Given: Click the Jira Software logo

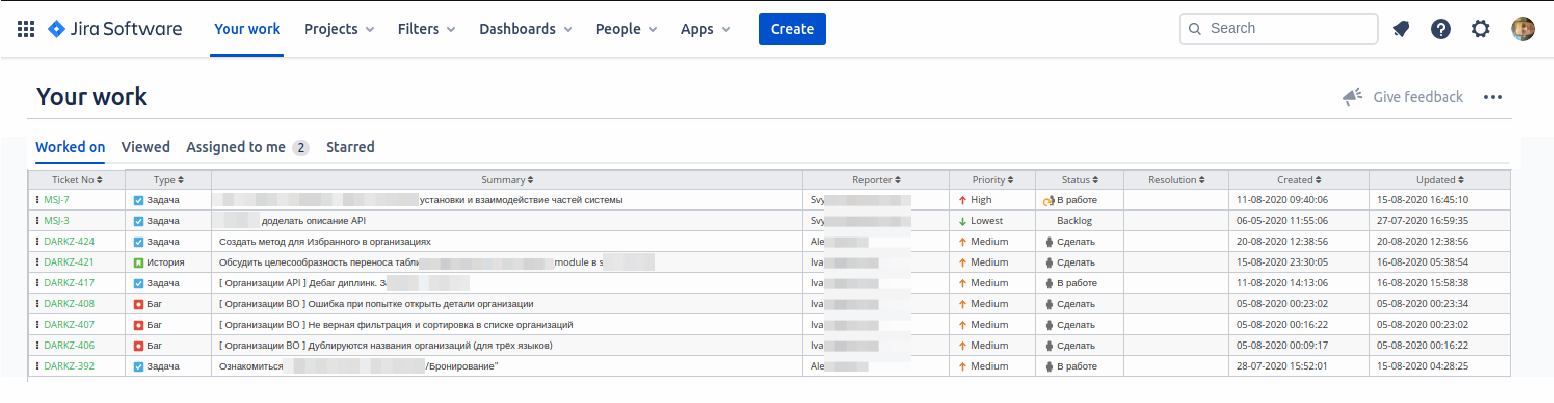Looking at the screenshot, I should tap(115, 29).
